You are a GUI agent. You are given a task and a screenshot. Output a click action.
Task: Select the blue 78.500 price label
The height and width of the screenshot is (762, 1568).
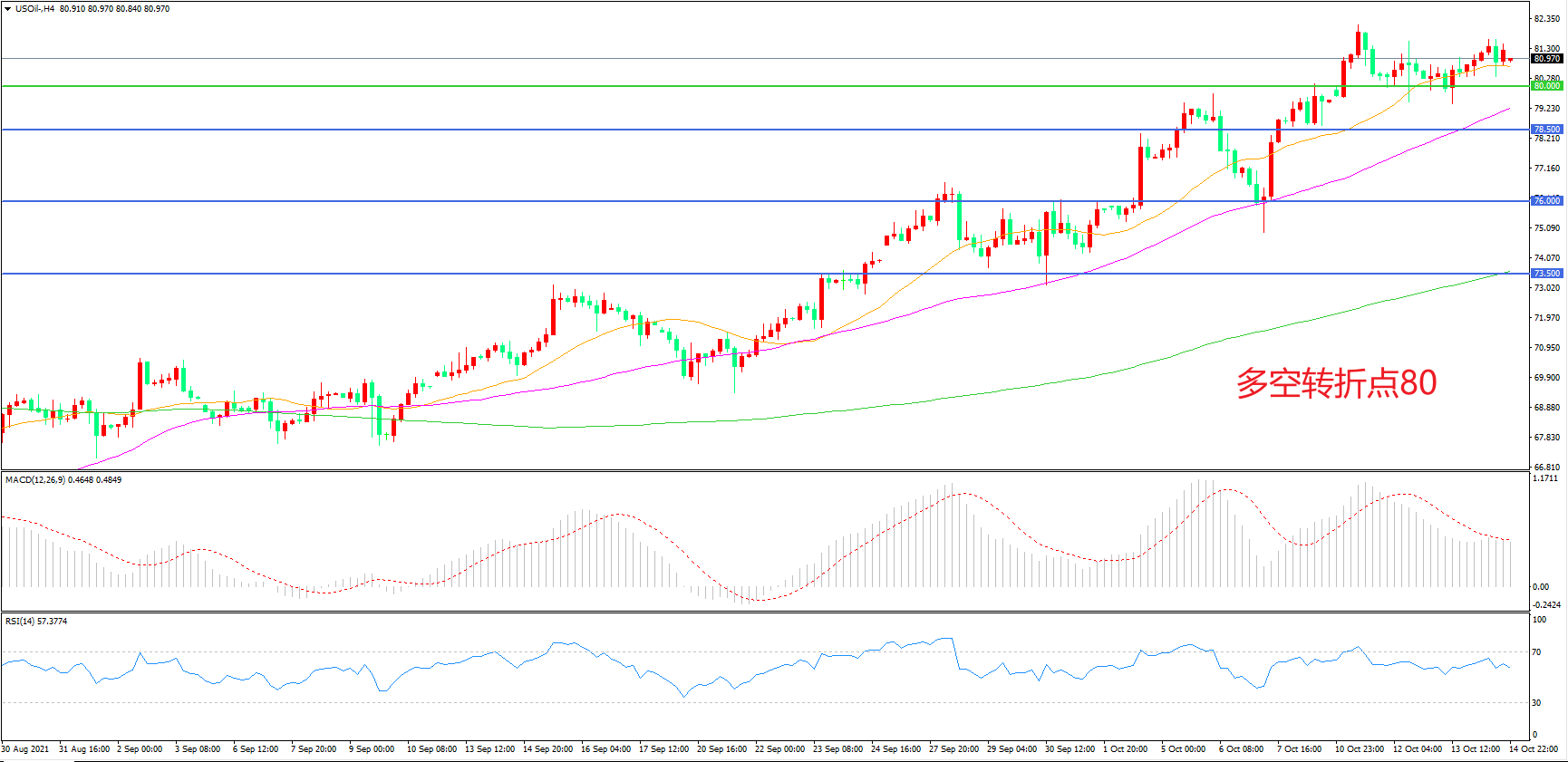tap(1546, 130)
